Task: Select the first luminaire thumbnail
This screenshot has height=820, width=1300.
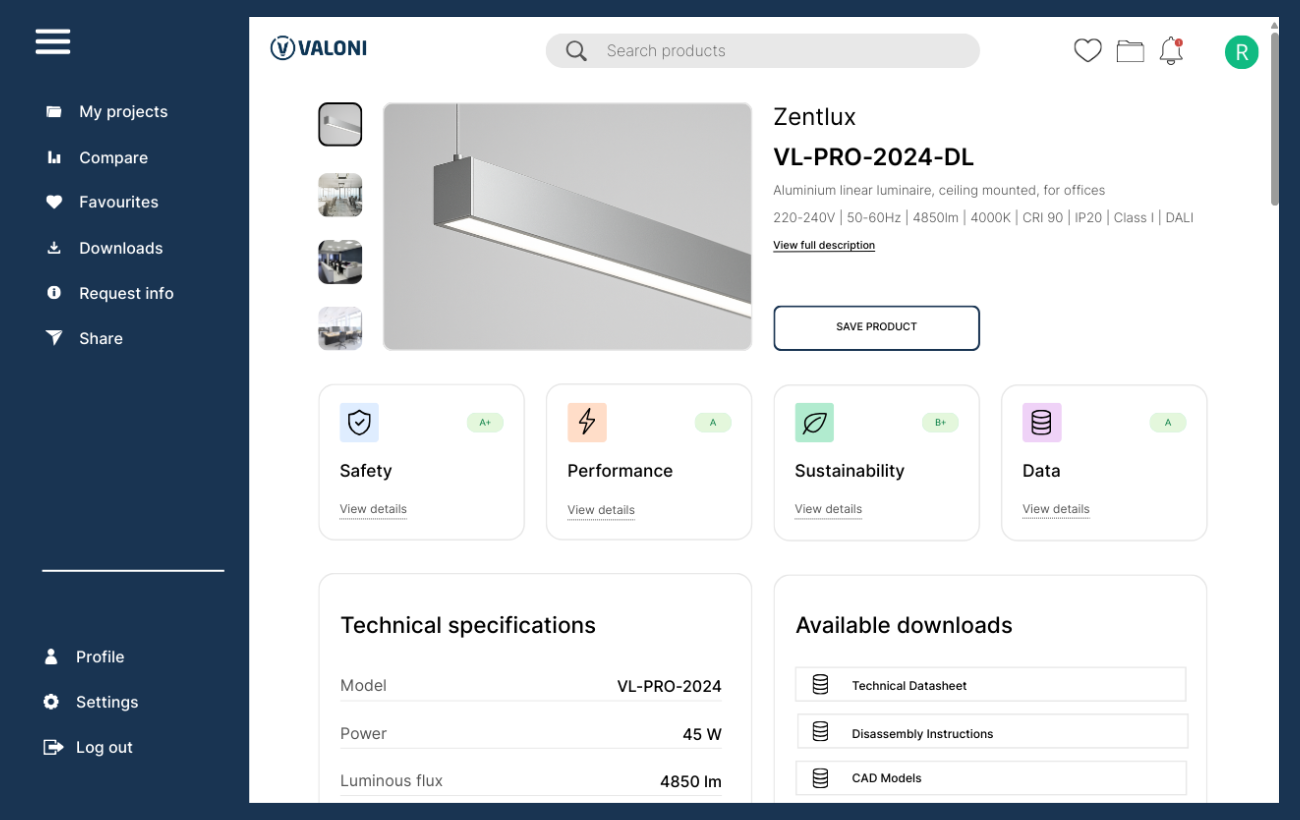Action: [340, 125]
